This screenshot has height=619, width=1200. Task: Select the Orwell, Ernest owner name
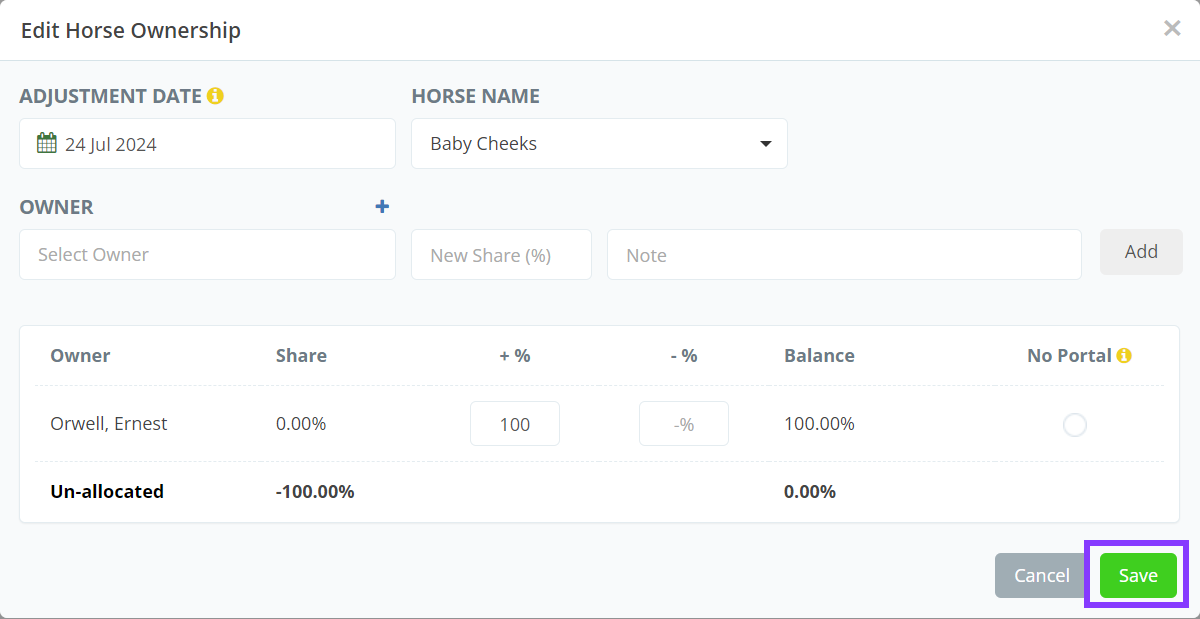[x=109, y=424]
